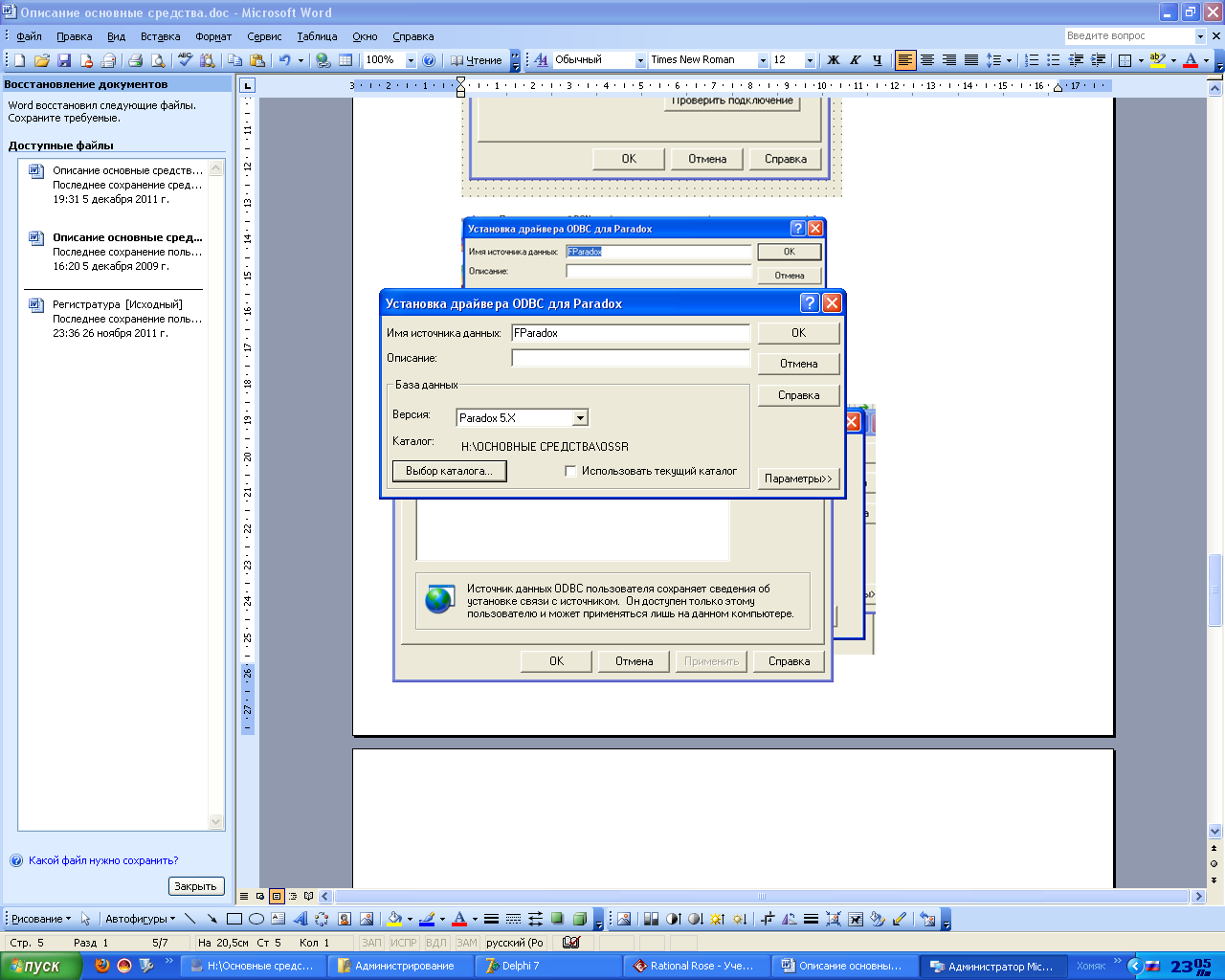This screenshot has width=1225, height=980.
Task: Open the Zoom 100% dropdown
Action: (x=411, y=60)
